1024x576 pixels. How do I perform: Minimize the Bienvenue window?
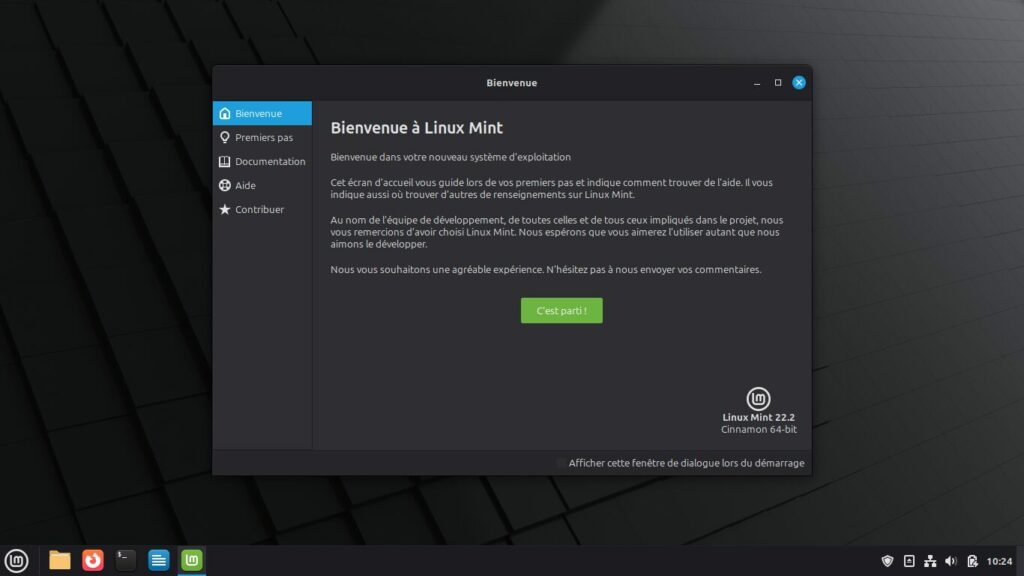click(x=757, y=83)
